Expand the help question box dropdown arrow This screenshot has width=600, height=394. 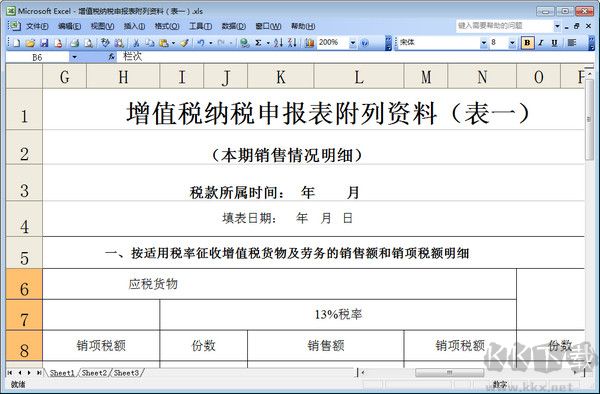click(x=557, y=26)
